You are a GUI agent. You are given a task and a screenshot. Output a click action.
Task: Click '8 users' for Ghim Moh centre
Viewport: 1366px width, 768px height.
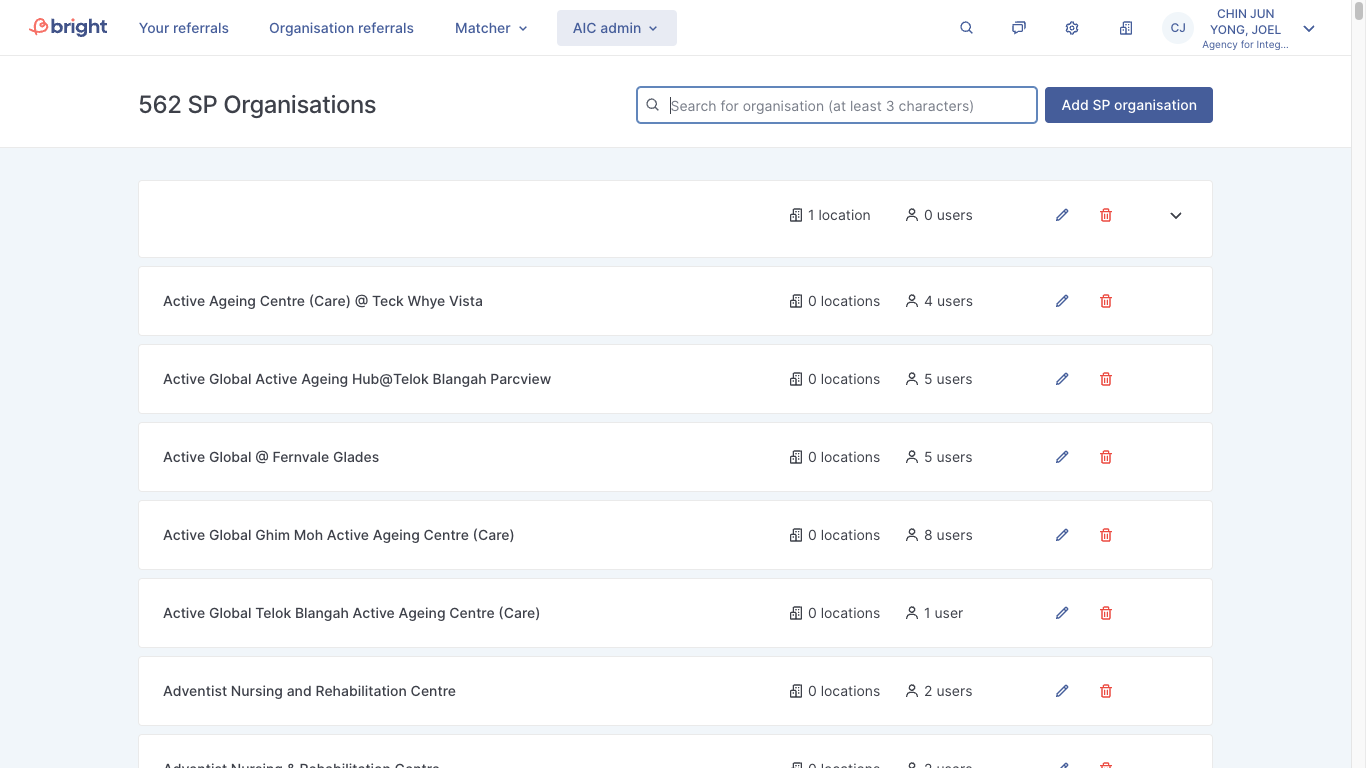[x=939, y=535]
